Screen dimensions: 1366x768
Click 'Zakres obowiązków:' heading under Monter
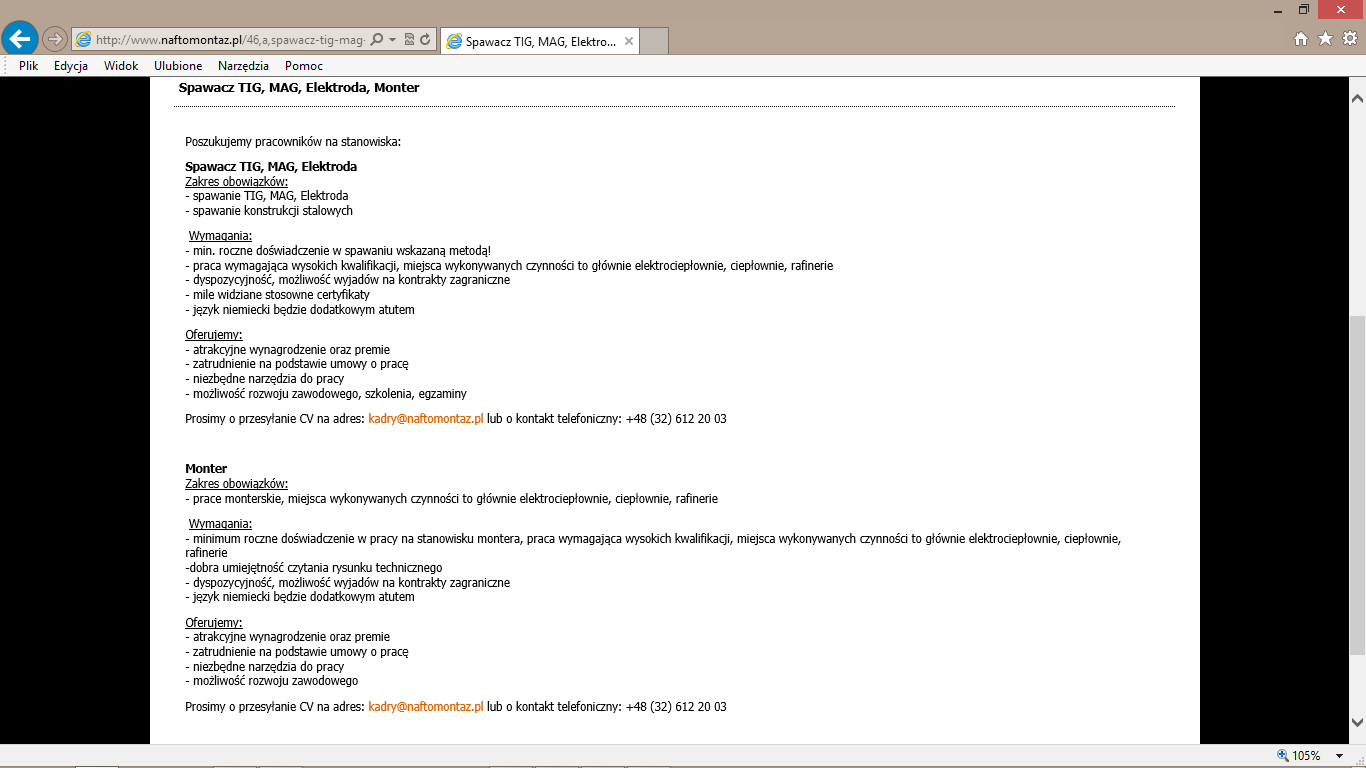pos(236,484)
